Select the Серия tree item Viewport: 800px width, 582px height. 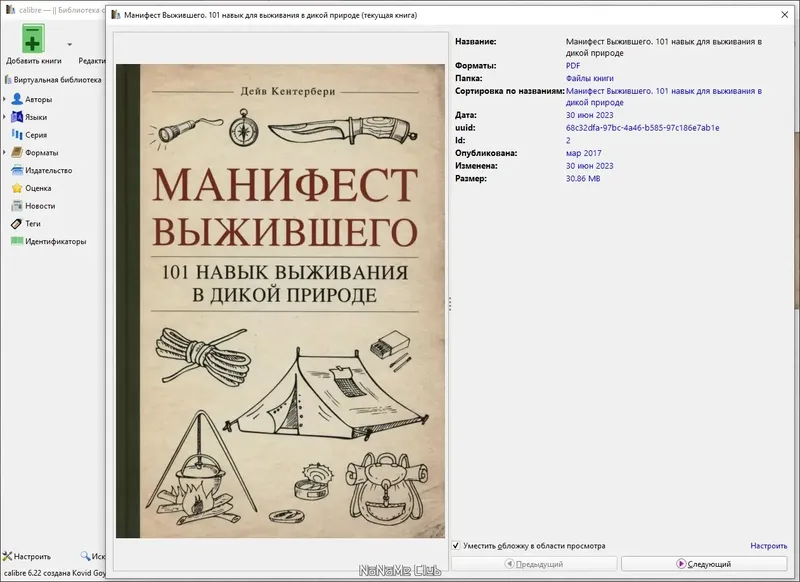click(x=36, y=135)
